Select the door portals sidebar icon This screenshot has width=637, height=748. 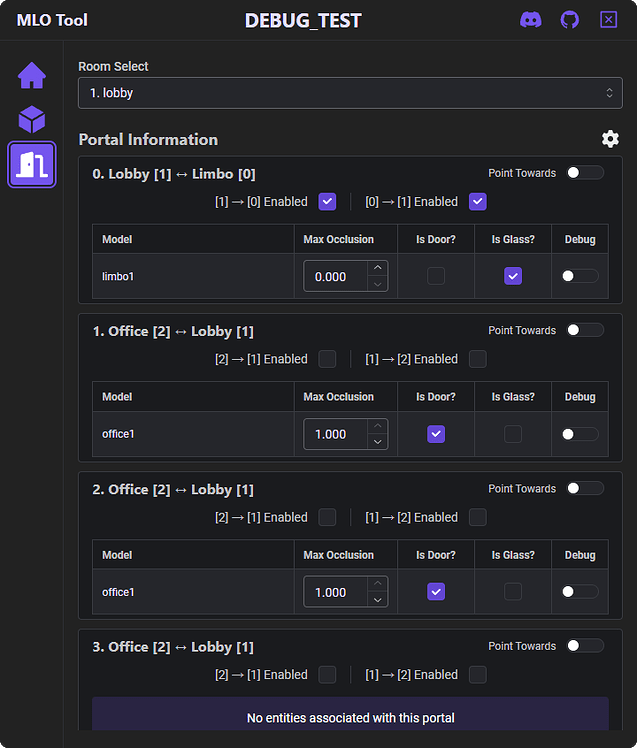(32, 165)
